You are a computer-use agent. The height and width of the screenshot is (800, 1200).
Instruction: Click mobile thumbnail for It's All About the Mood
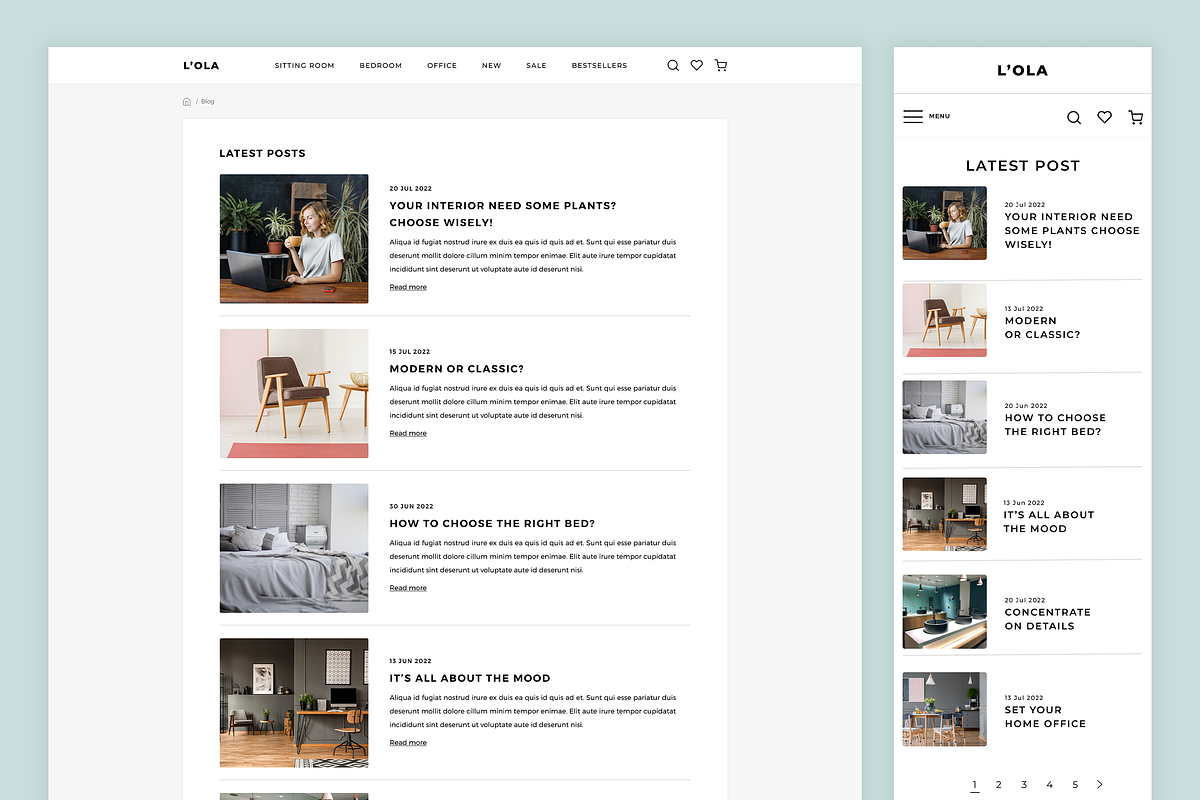pyautogui.click(x=945, y=514)
